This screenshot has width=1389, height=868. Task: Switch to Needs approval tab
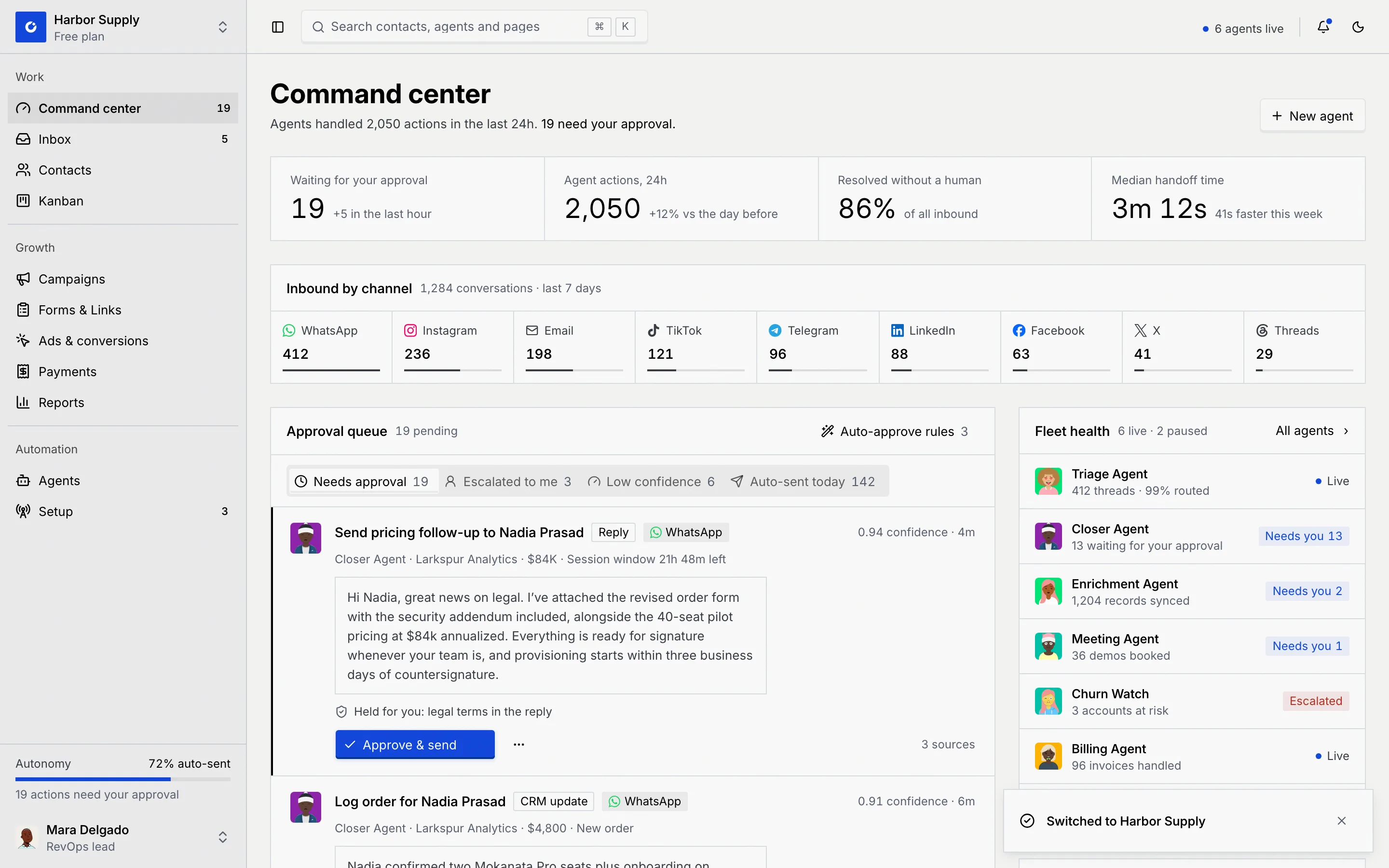tap(363, 482)
